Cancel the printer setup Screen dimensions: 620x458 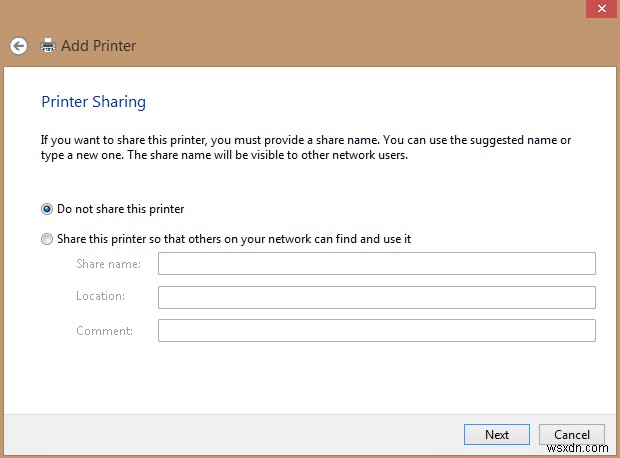pyautogui.click(x=571, y=434)
